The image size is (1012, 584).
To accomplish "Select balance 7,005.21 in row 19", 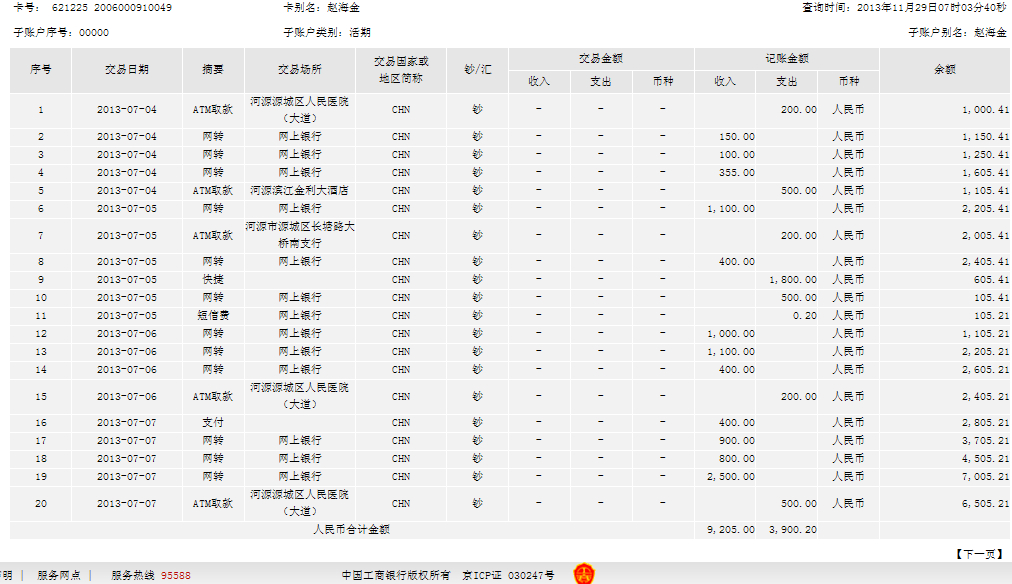I will pyautogui.click(x=985, y=477).
